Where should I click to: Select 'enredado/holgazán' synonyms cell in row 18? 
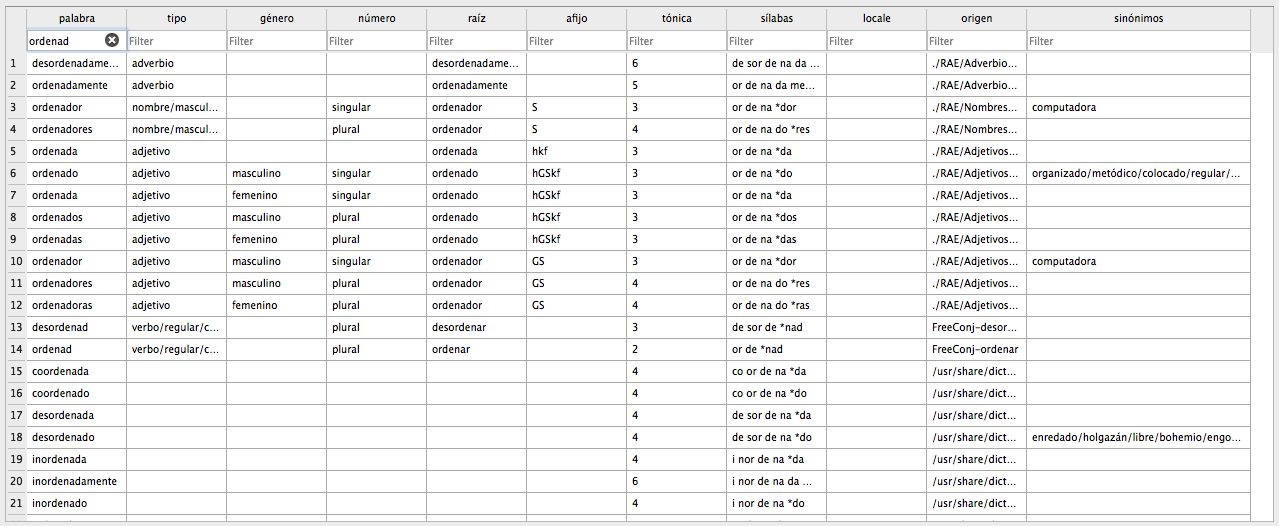click(x=1139, y=437)
